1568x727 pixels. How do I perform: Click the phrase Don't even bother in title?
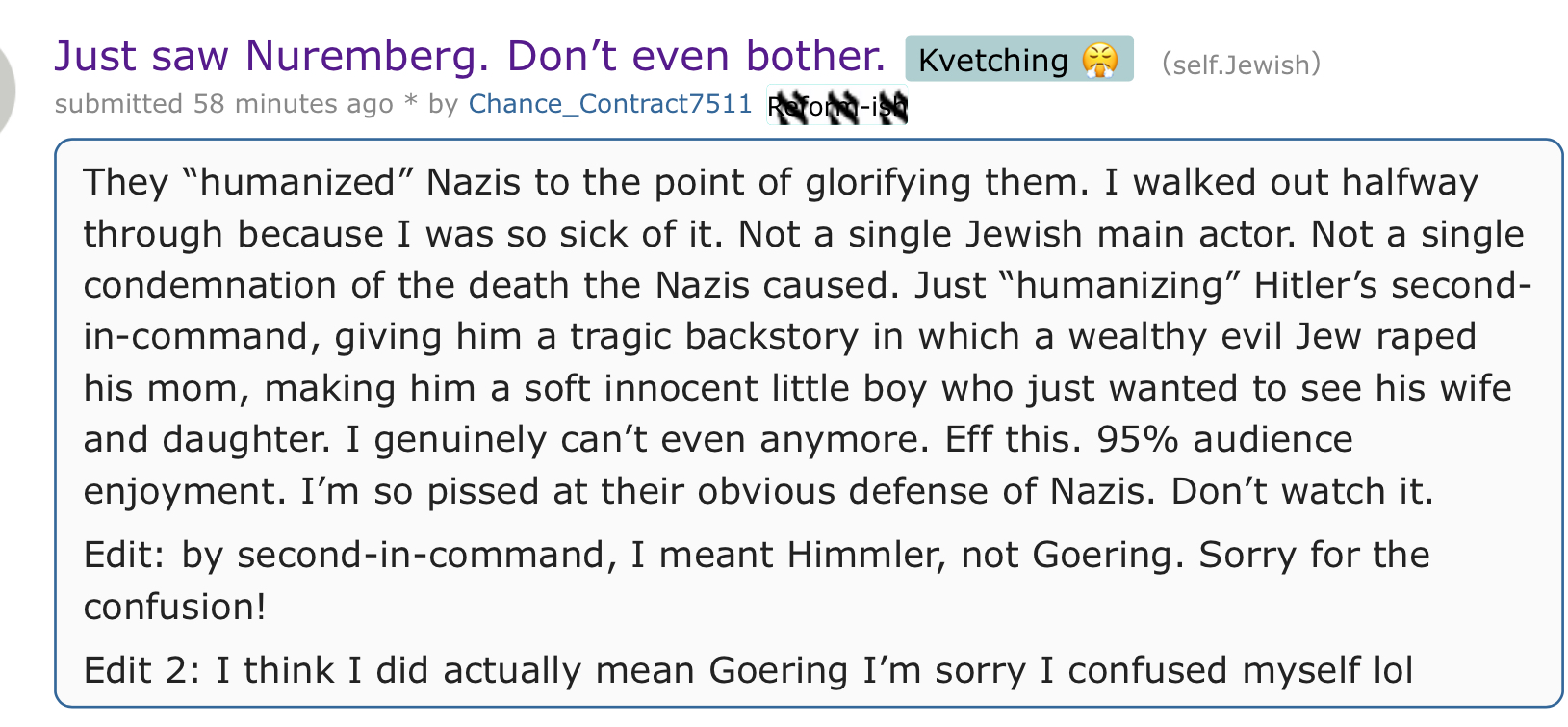coord(696,57)
